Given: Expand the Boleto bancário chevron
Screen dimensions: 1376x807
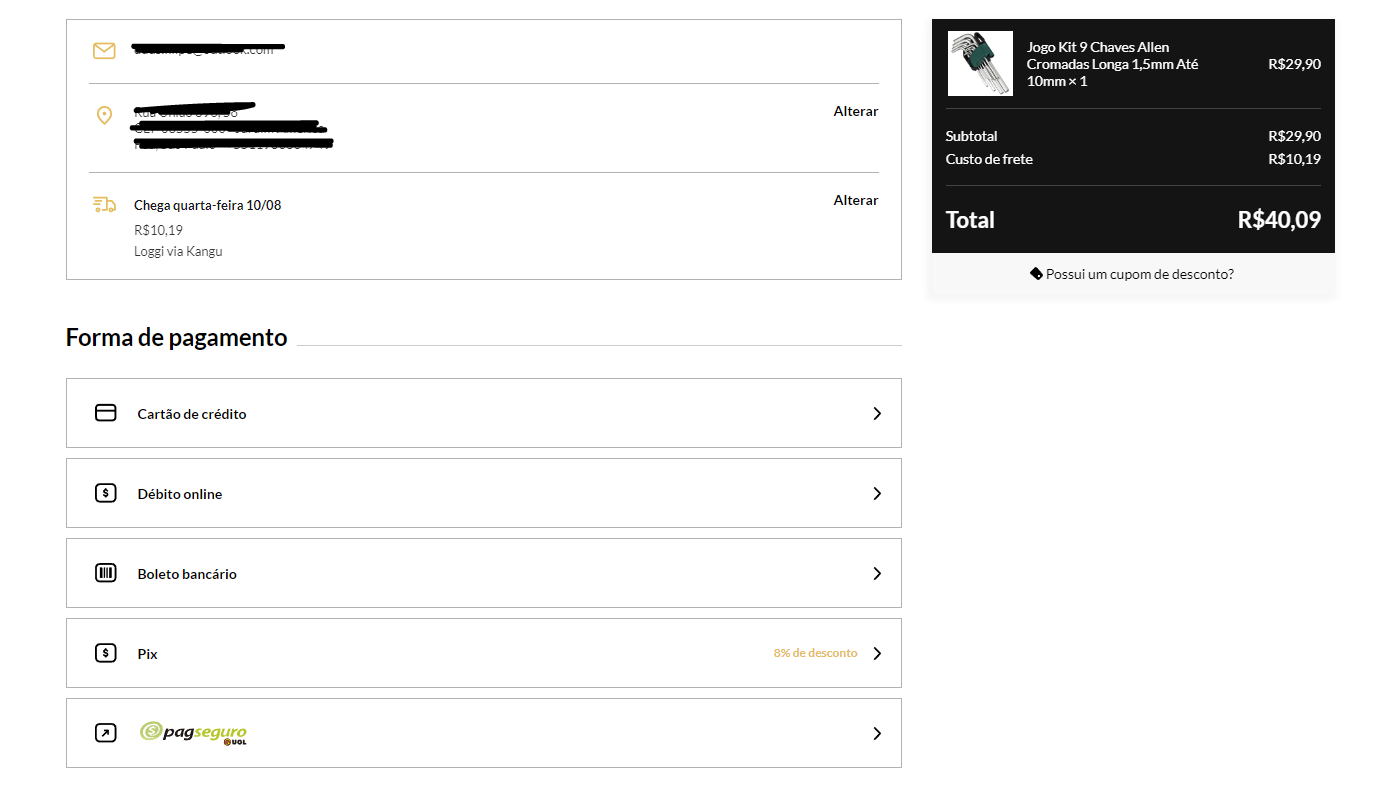Looking at the screenshot, I should click(x=877, y=573).
